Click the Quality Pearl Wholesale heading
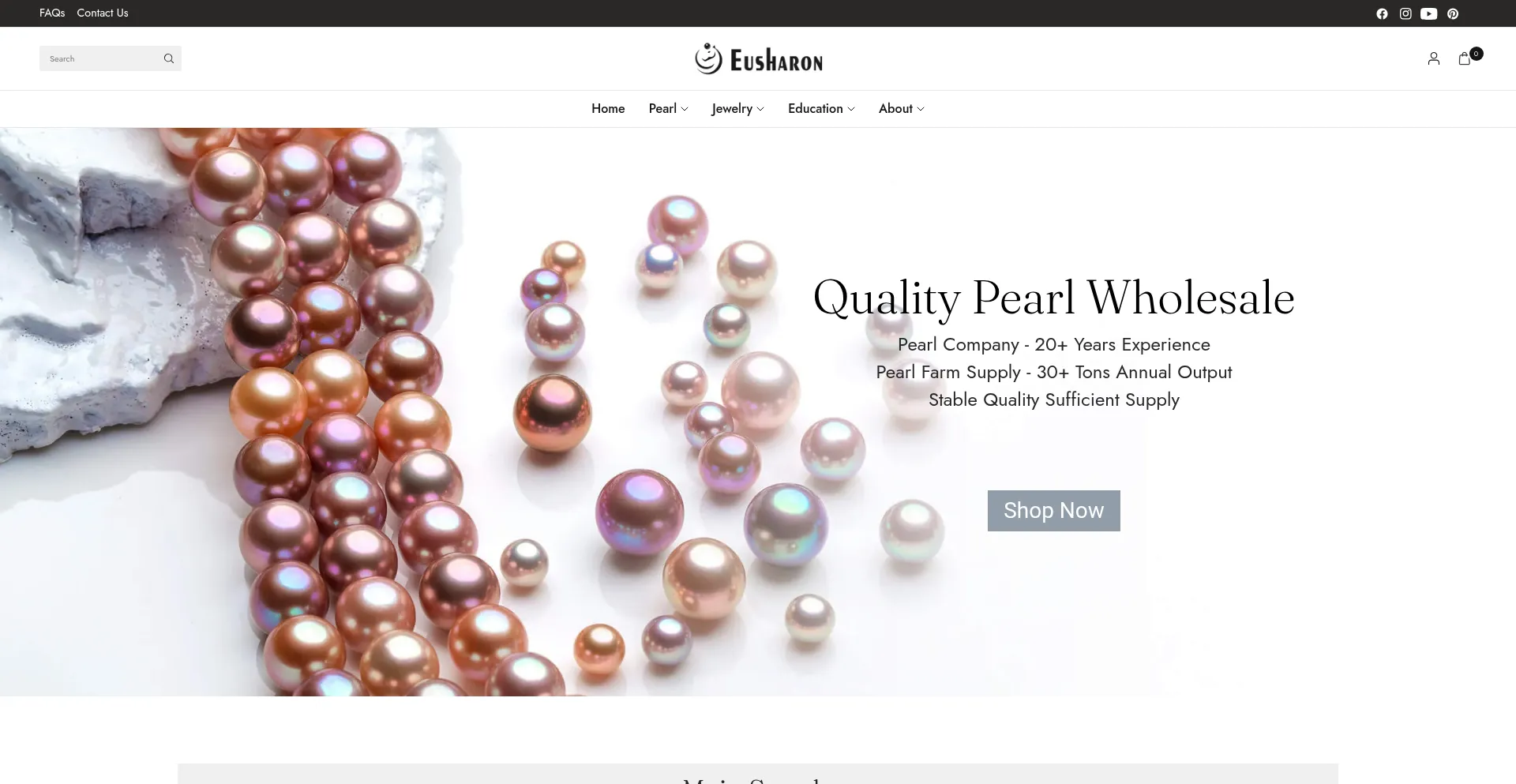This screenshot has width=1516, height=784. (x=1053, y=298)
